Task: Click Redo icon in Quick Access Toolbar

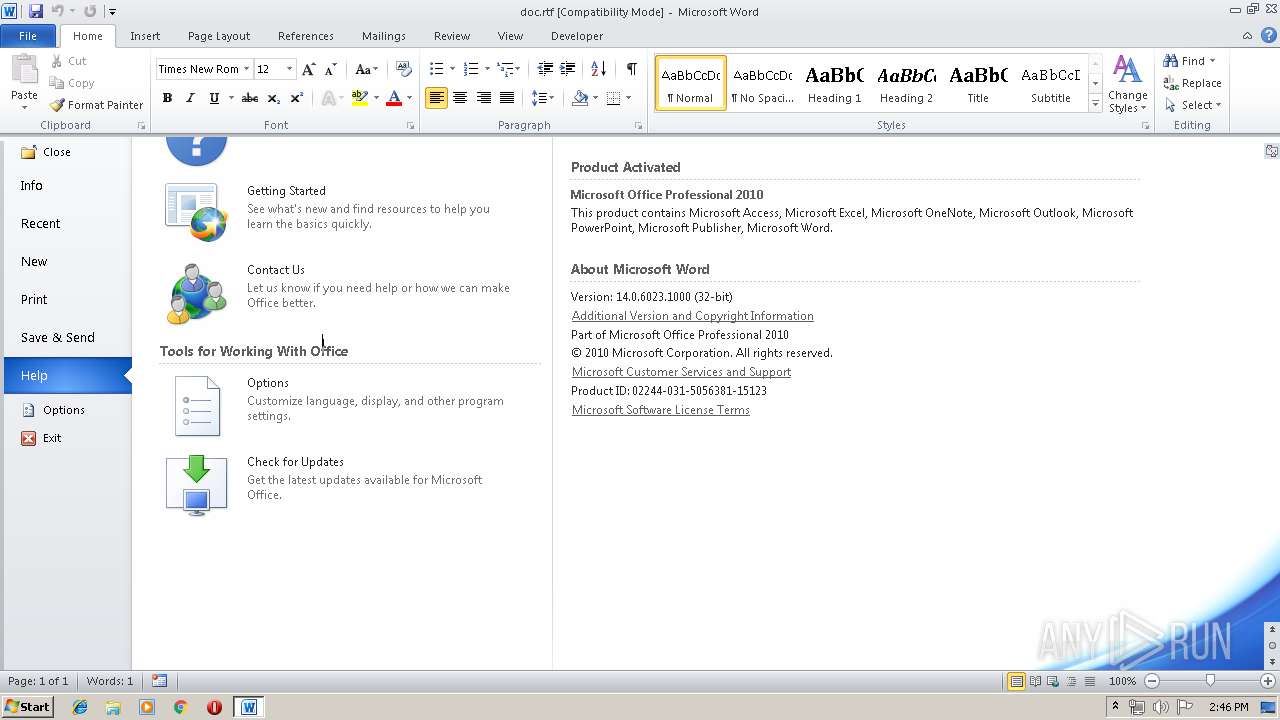Action: click(90, 11)
